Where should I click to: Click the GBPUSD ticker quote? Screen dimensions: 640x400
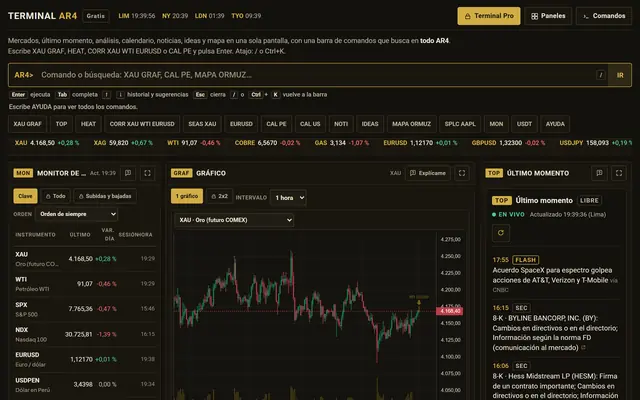(x=508, y=143)
